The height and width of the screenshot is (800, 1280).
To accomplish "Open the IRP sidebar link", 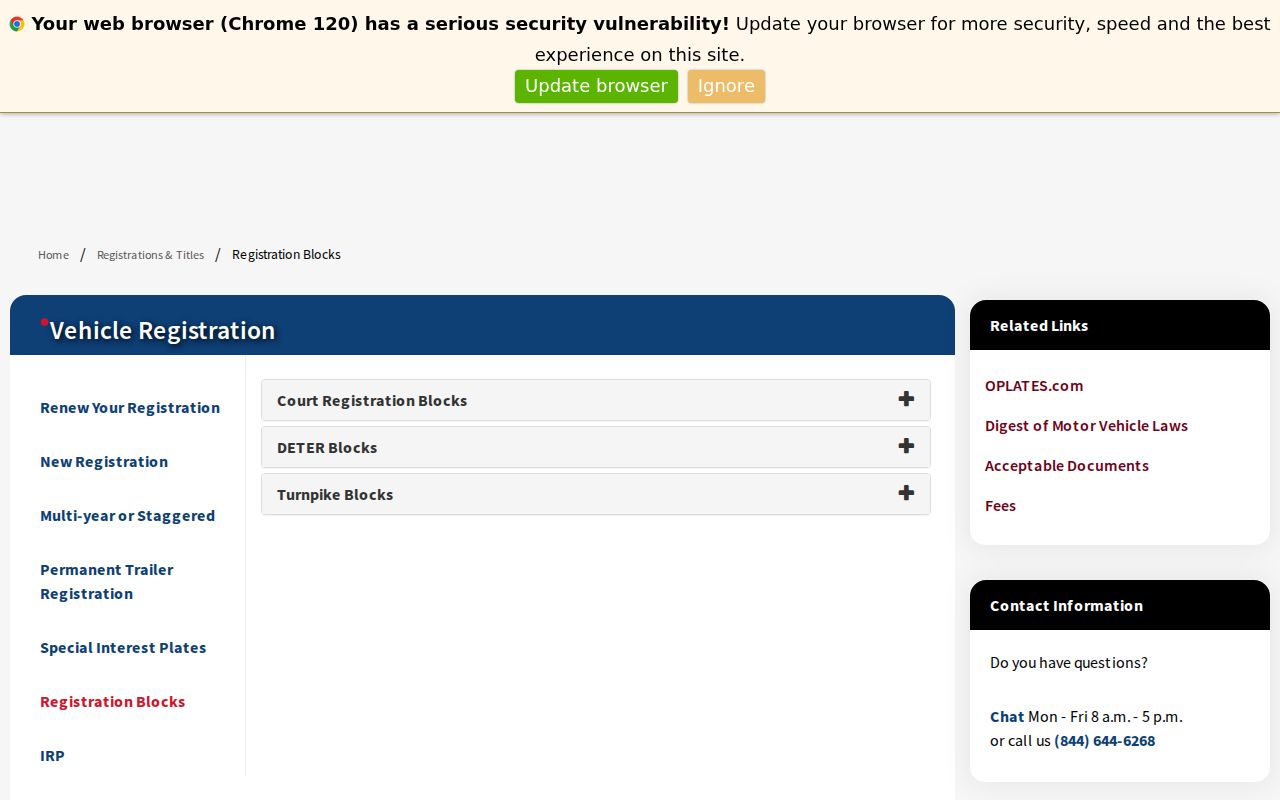I will coord(52,756).
